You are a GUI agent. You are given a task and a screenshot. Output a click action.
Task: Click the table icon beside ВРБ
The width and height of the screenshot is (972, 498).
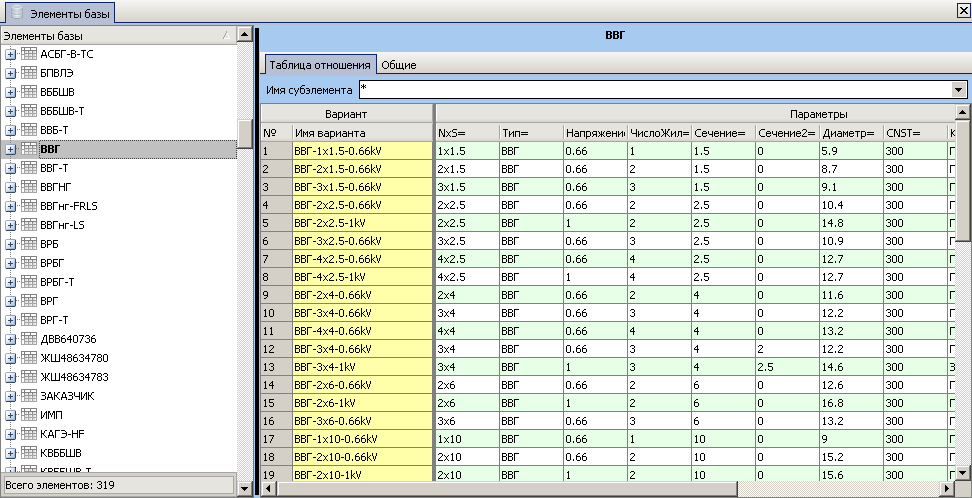click(x=28, y=244)
